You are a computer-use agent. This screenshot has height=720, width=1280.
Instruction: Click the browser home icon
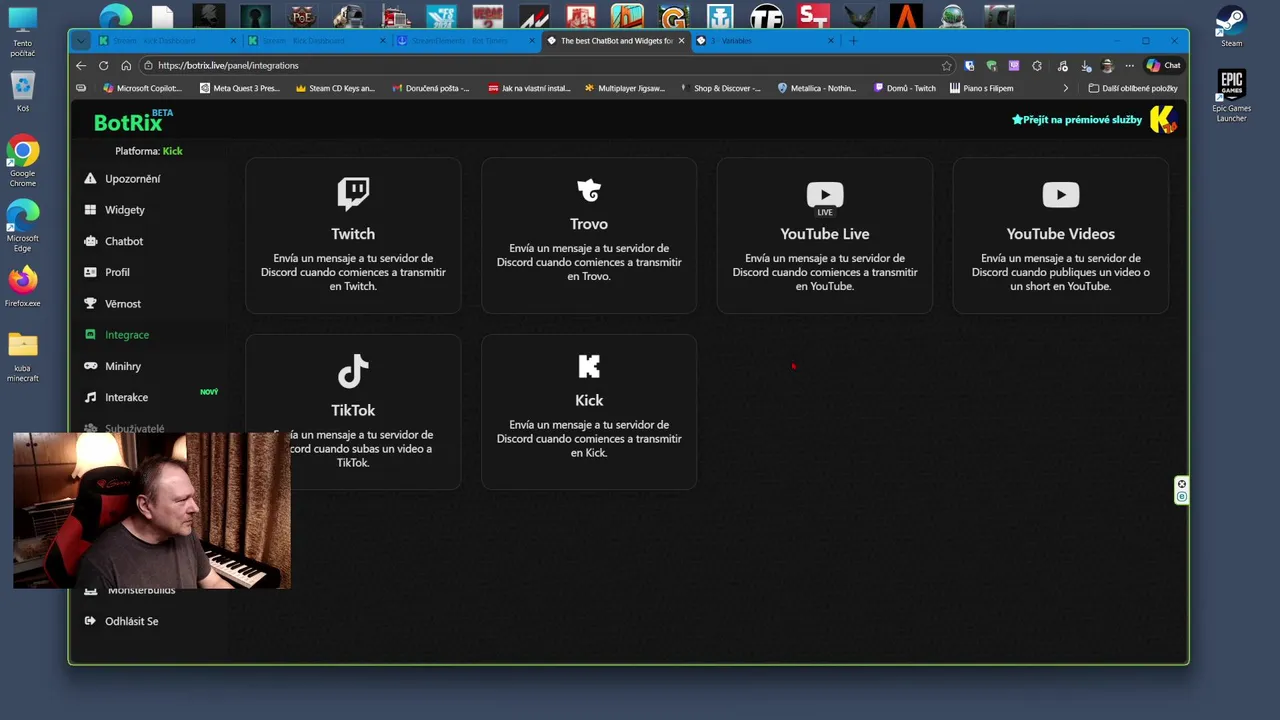(126, 66)
